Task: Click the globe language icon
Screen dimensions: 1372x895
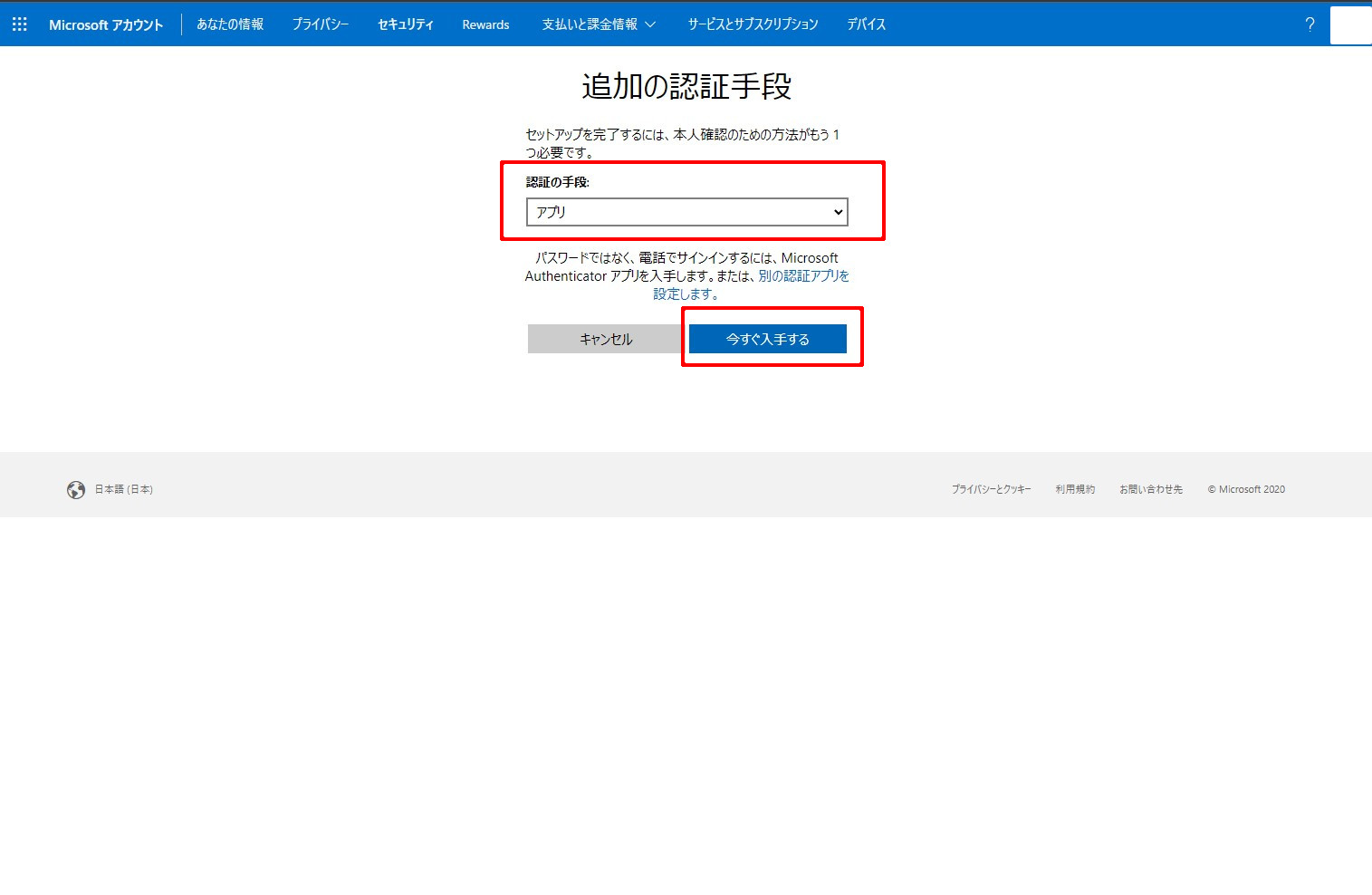Action: click(x=76, y=490)
